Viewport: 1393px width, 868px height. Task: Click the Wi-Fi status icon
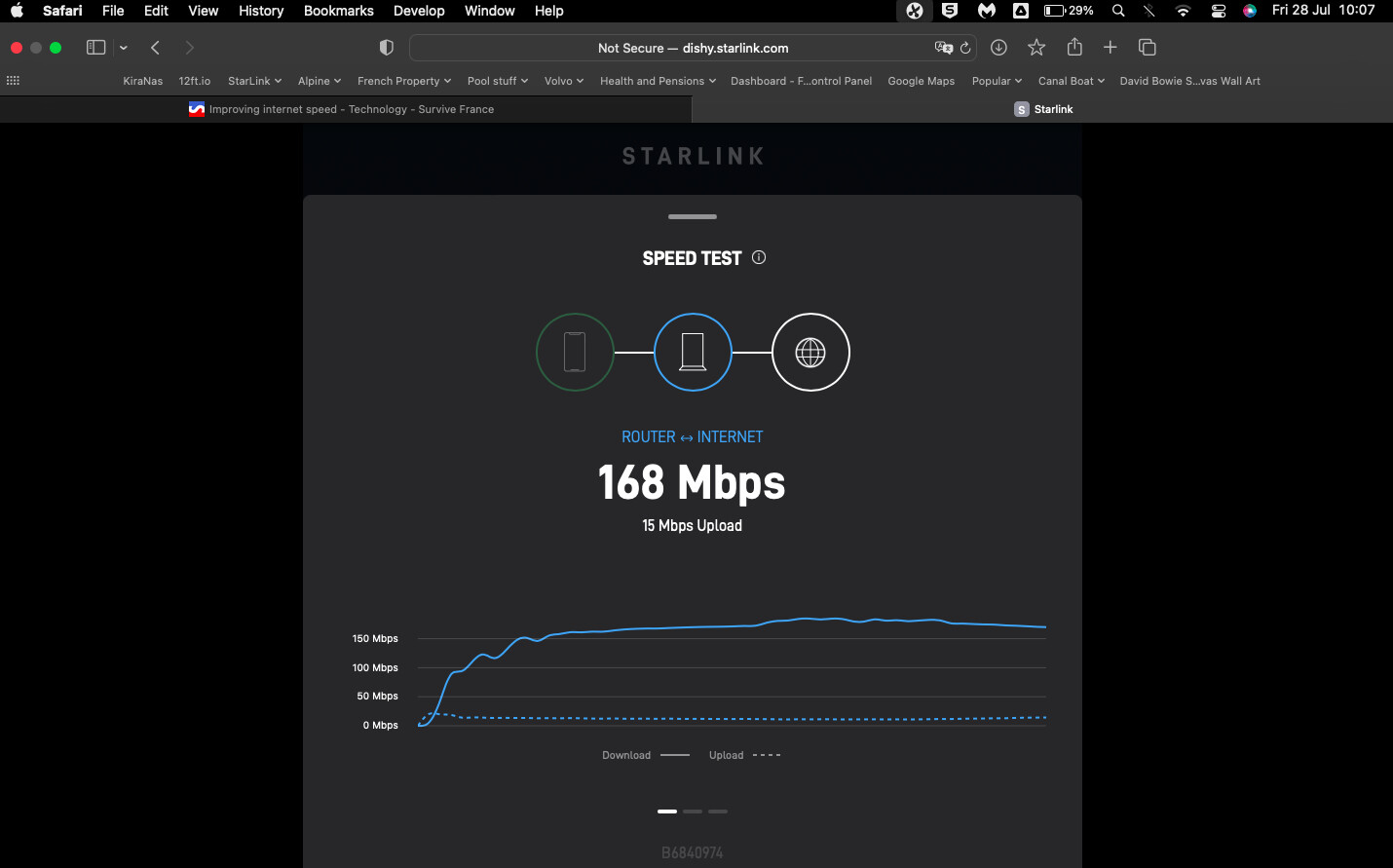click(1183, 11)
